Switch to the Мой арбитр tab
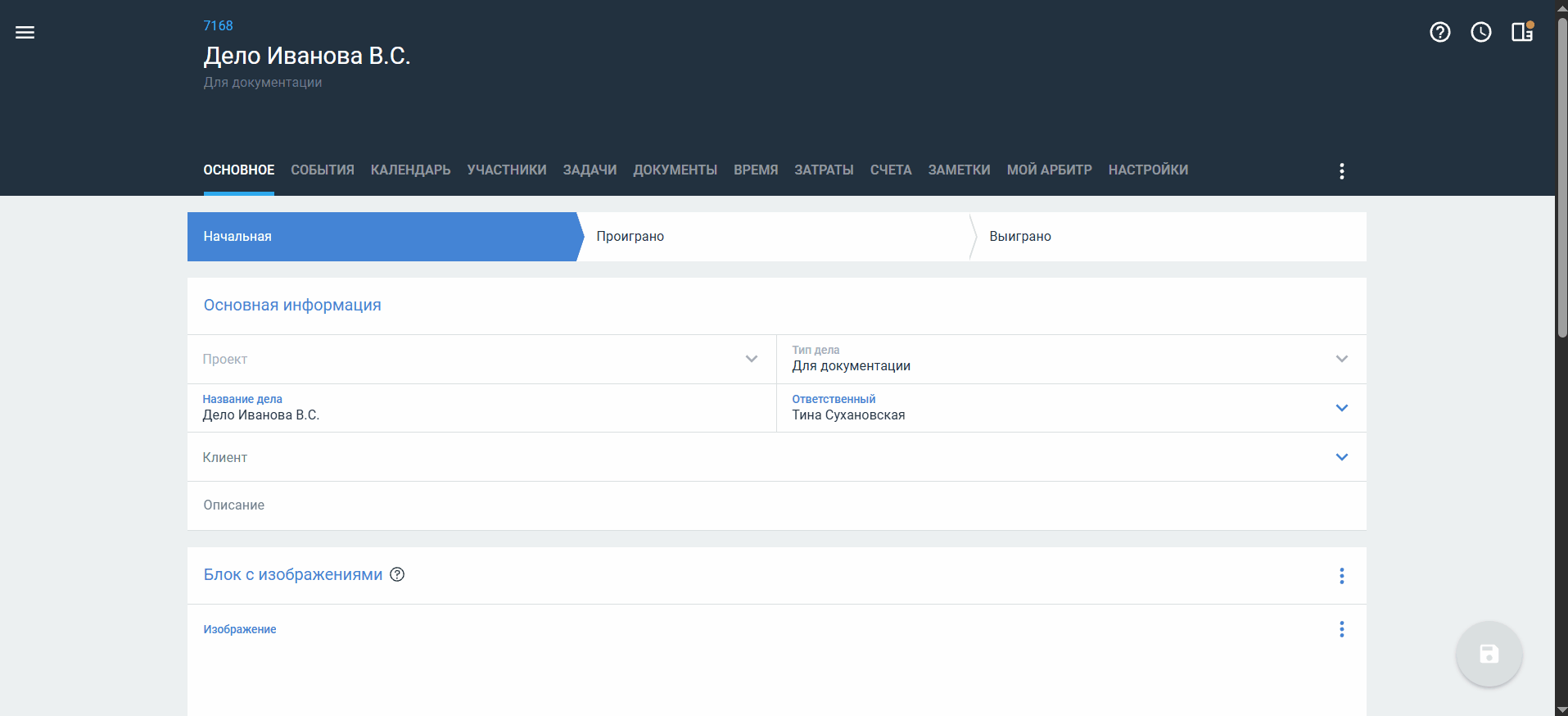 (1049, 170)
